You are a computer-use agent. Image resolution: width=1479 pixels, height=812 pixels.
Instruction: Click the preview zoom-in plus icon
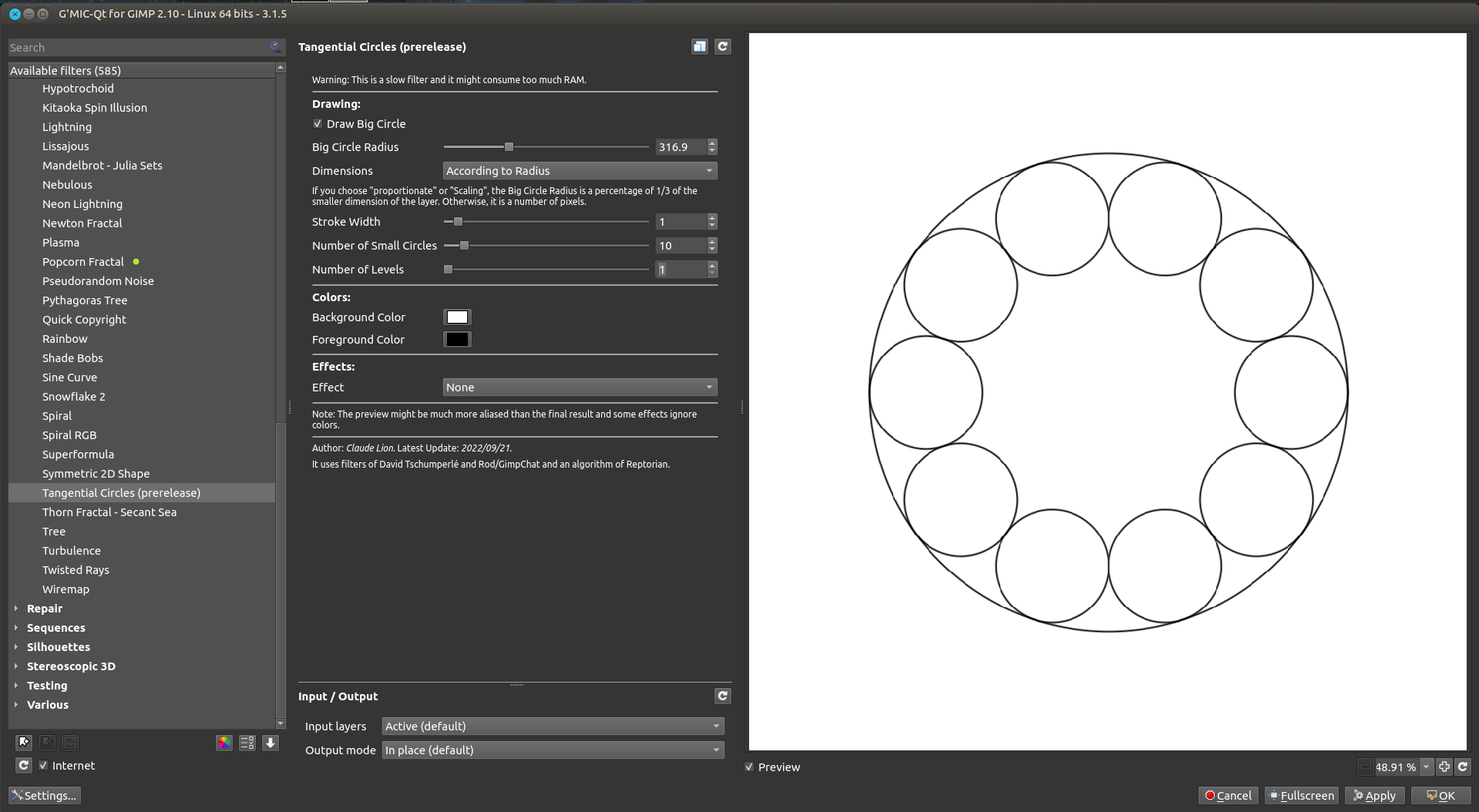click(x=1444, y=767)
